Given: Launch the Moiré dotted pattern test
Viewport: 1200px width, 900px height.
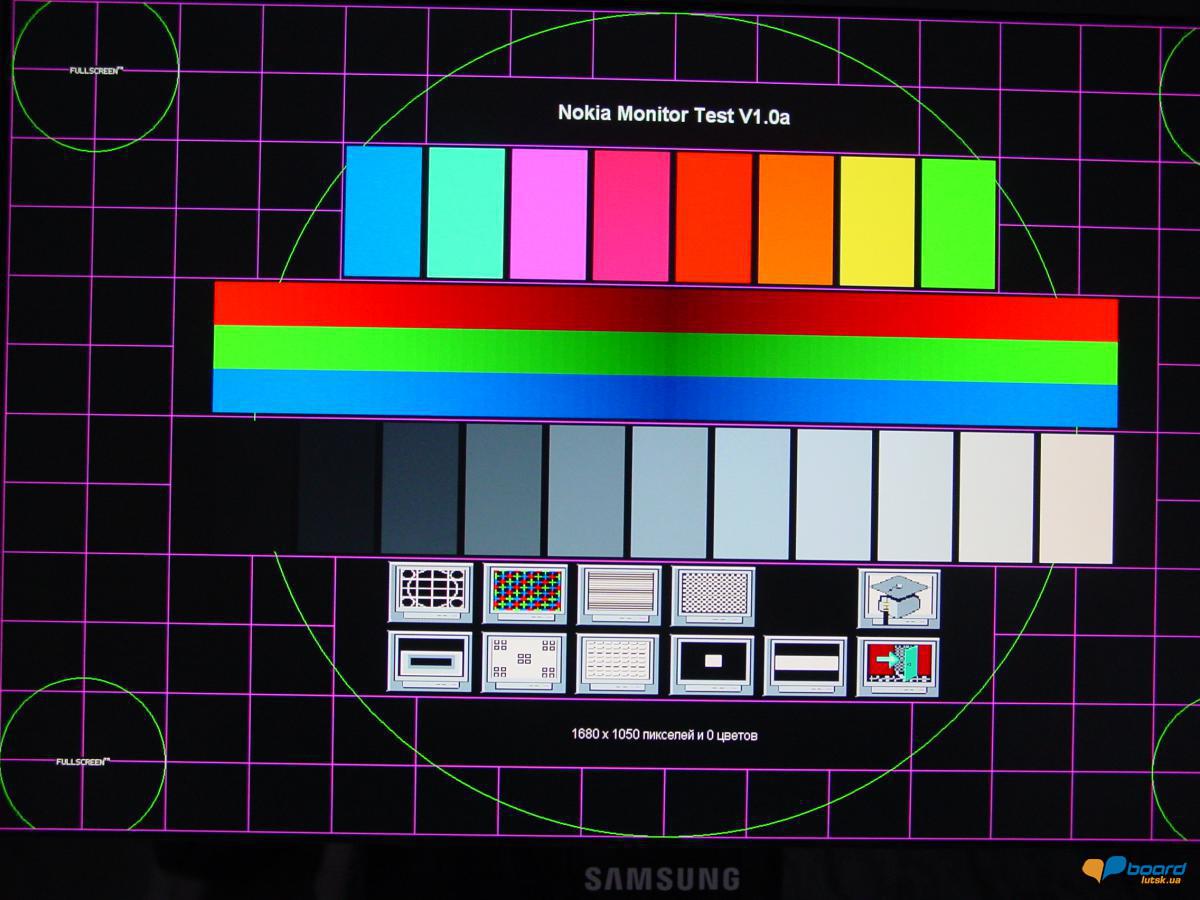Looking at the screenshot, I should click(x=714, y=595).
